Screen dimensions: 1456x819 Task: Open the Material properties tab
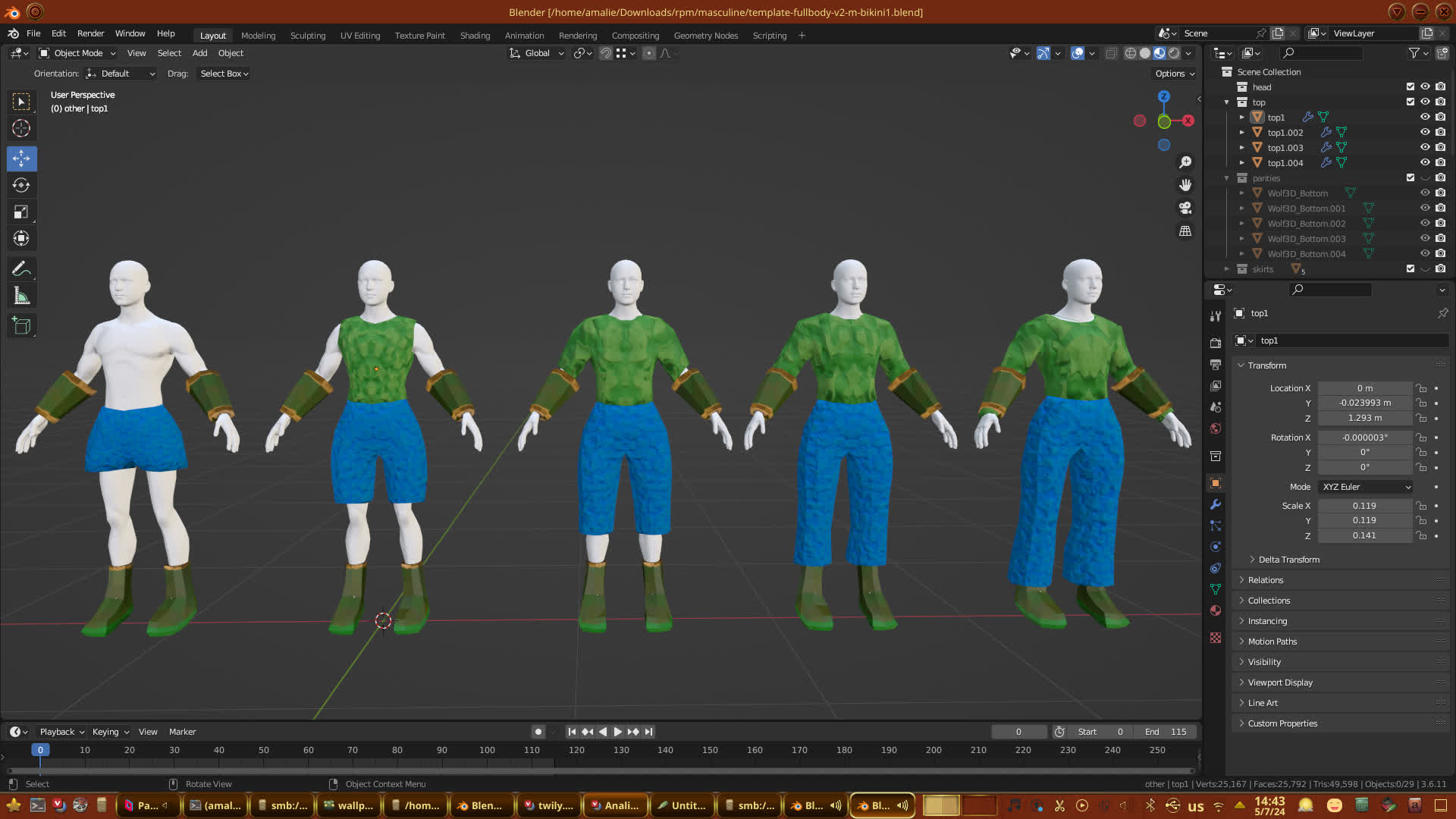(1216, 610)
